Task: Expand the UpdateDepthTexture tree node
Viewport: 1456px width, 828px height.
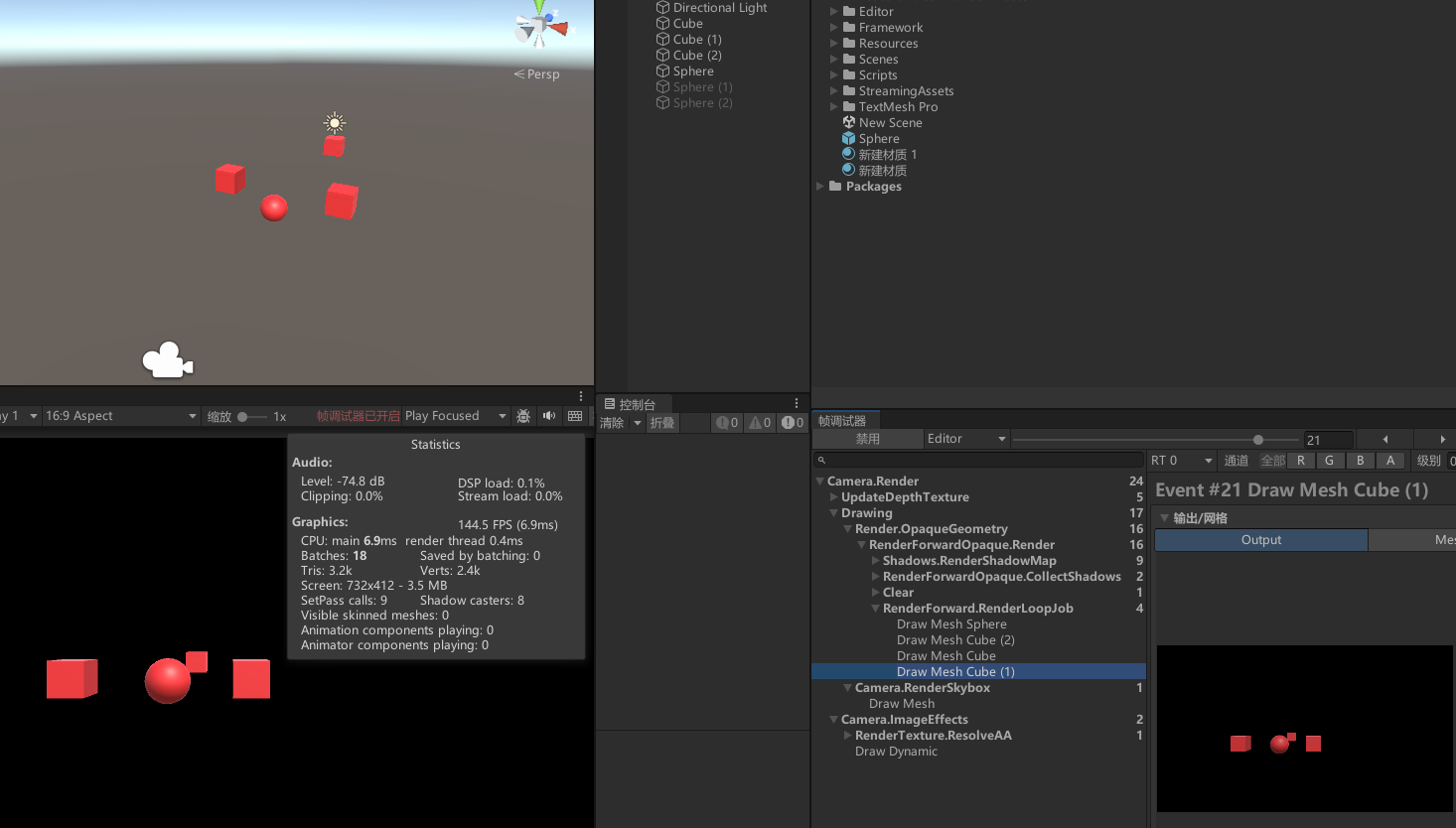Action: [834, 497]
